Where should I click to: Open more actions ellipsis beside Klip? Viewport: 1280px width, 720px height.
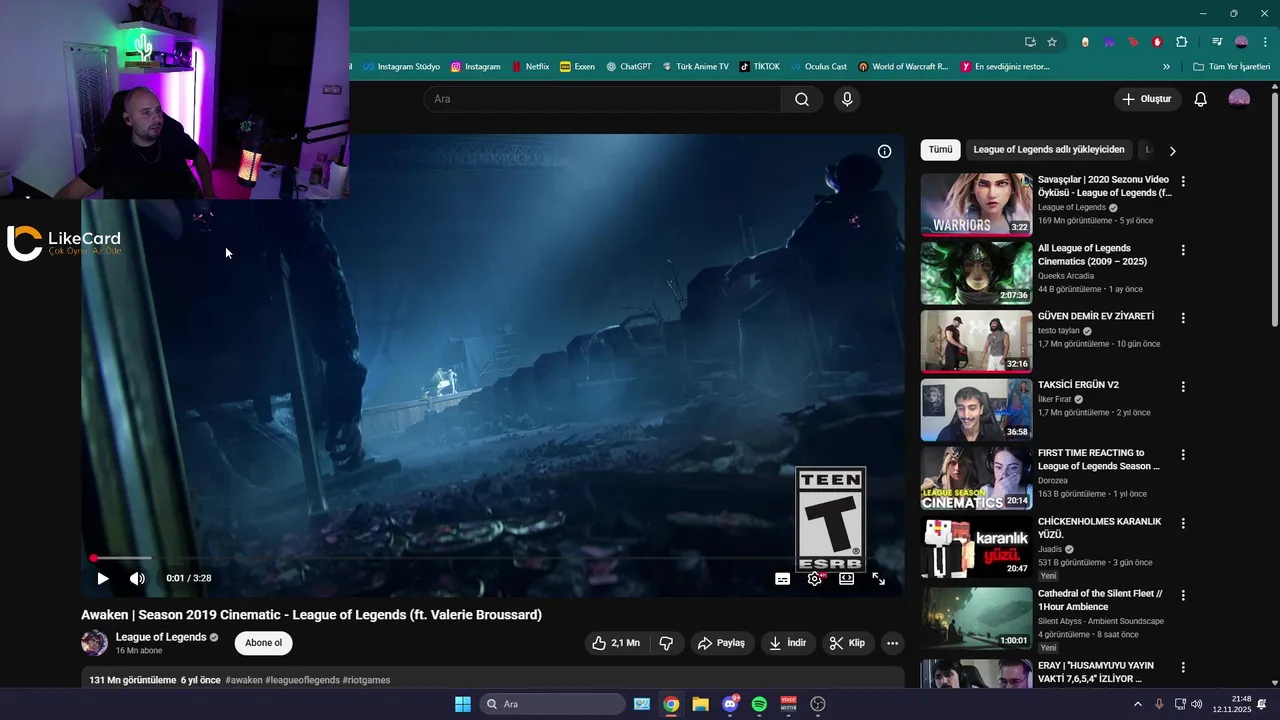(892, 643)
